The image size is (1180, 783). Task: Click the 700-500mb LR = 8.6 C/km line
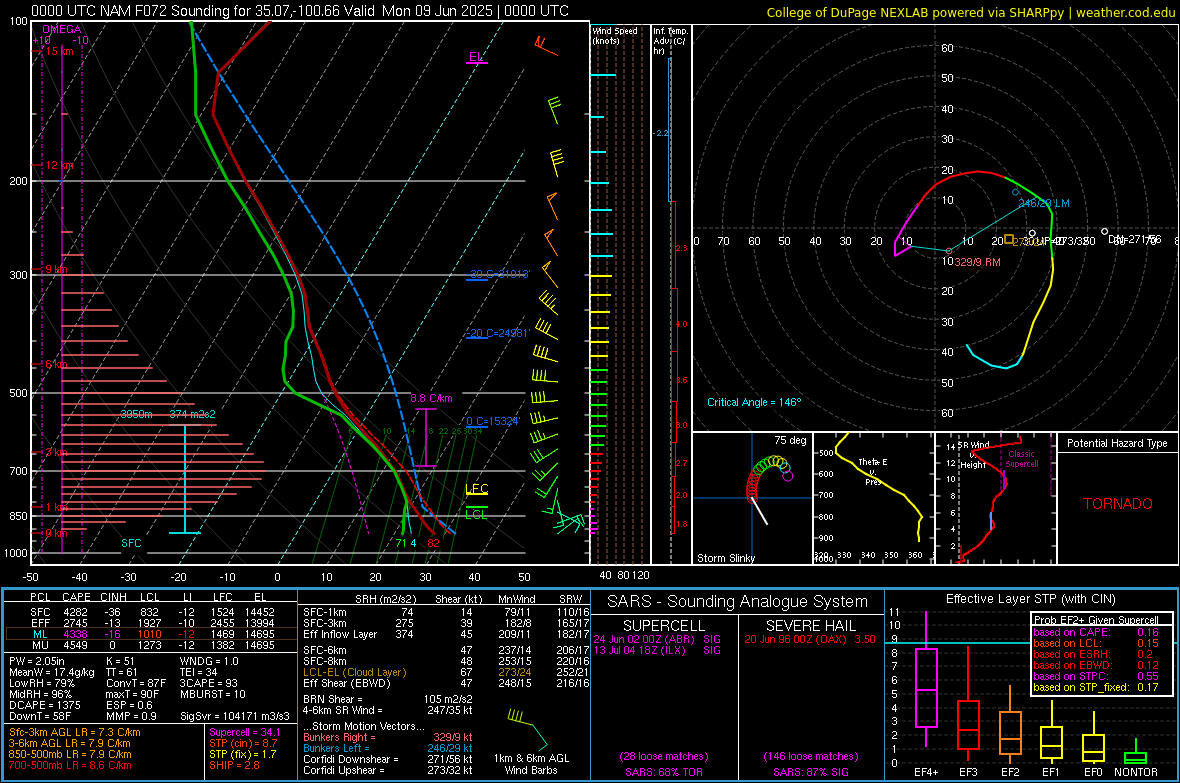pos(70,765)
